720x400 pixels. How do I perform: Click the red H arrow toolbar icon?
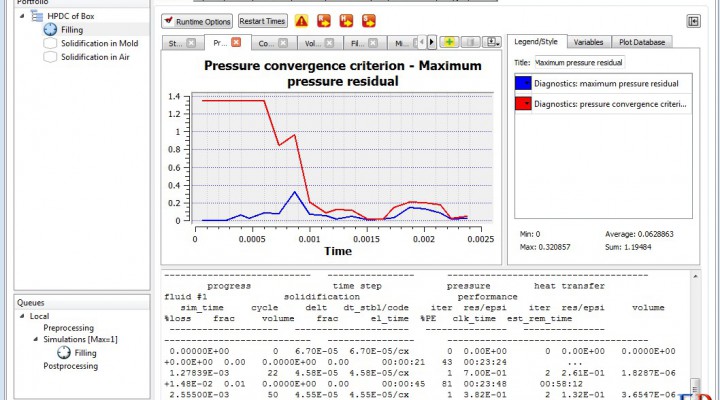tap(347, 21)
